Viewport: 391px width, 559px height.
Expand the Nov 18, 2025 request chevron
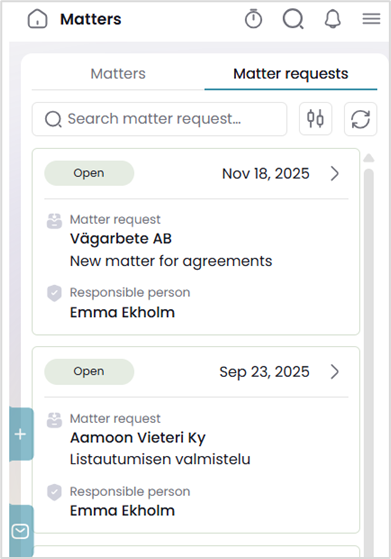(334, 174)
